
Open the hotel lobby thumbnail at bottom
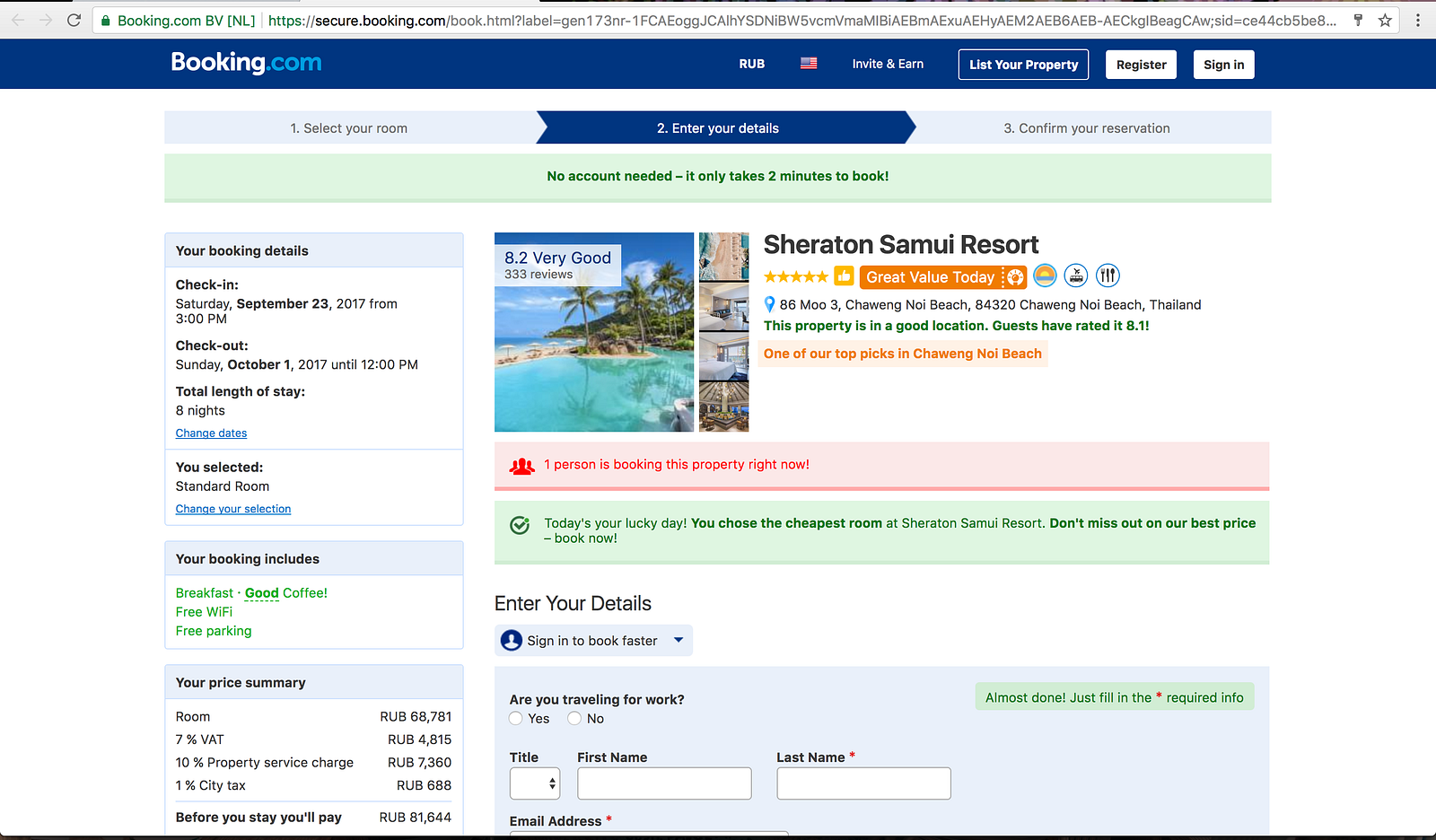click(x=723, y=407)
